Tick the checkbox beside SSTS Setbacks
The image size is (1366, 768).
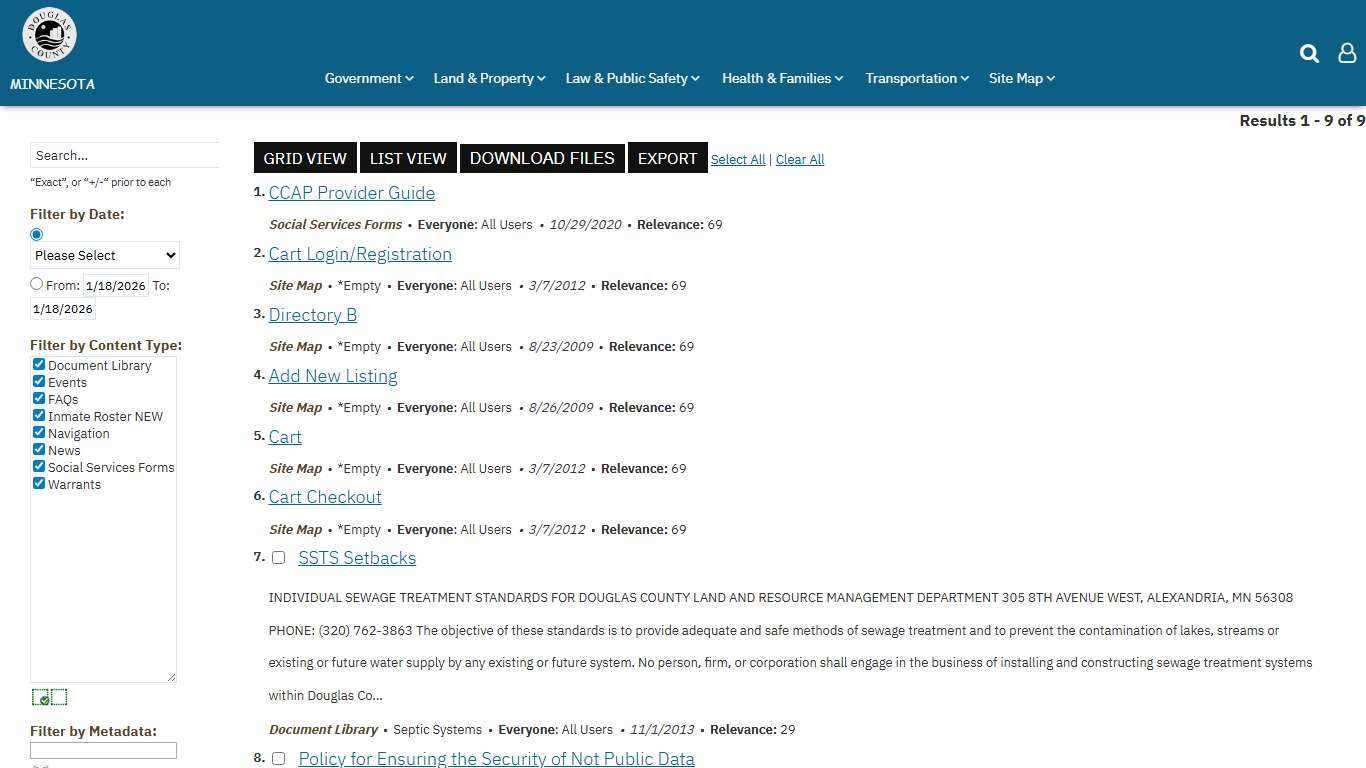279,558
